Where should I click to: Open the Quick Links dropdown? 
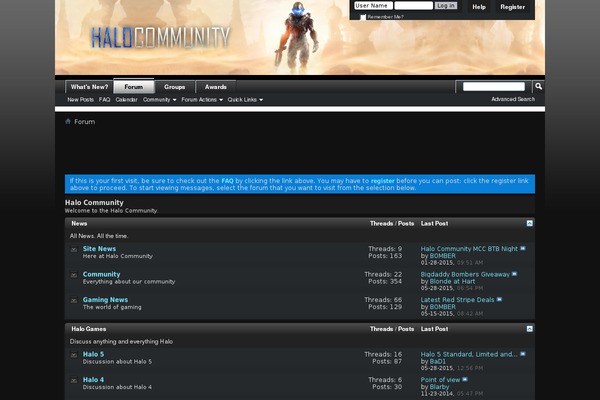click(245, 100)
